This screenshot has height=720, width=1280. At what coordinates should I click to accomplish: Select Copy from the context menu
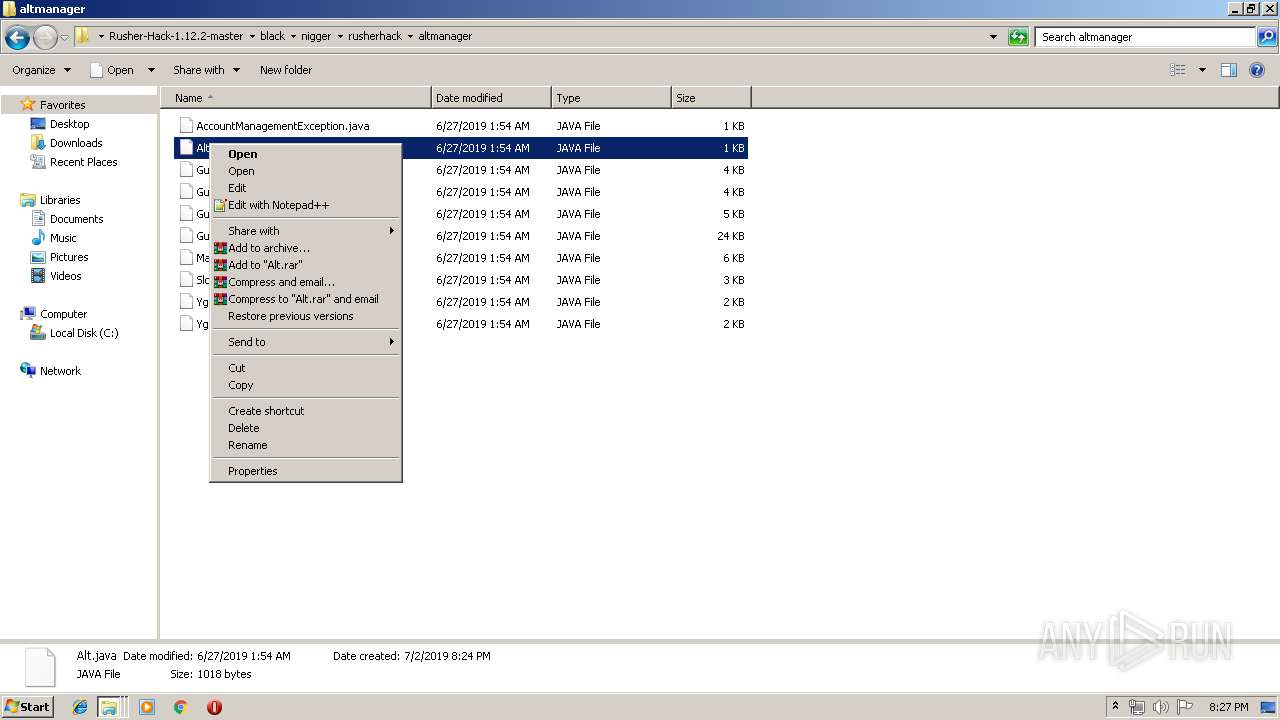click(x=240, y=385)
